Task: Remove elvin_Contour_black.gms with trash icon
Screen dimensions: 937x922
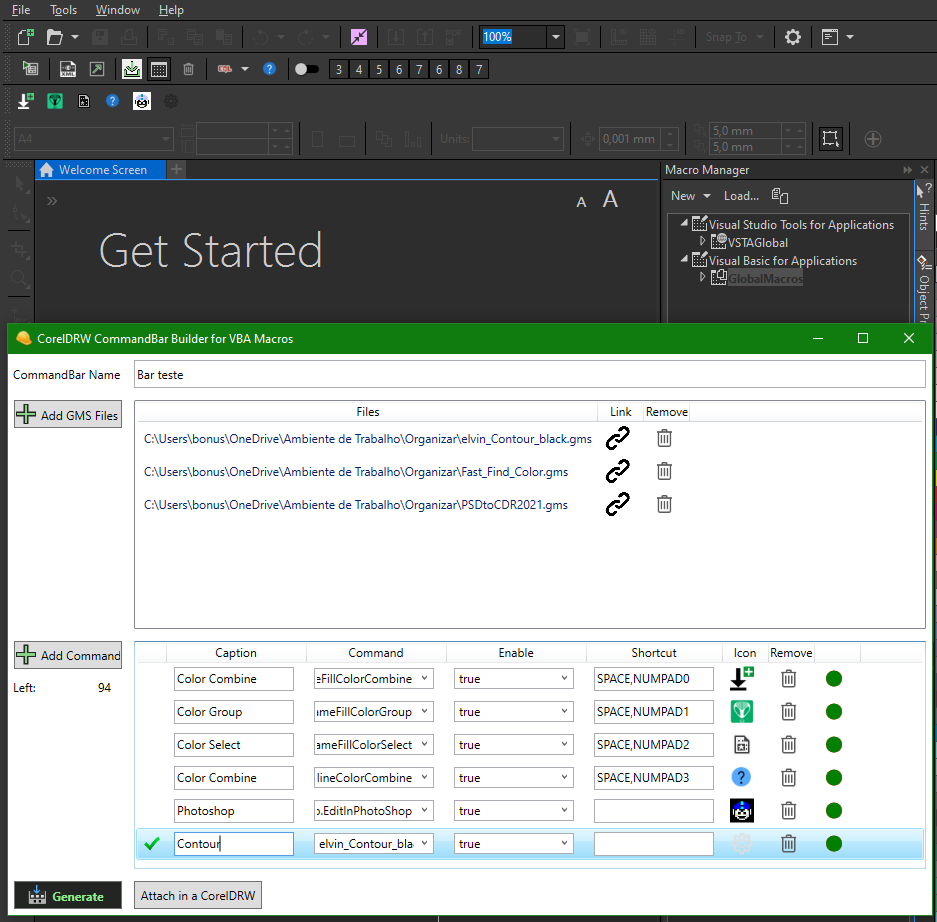Action: coord(664,439)
